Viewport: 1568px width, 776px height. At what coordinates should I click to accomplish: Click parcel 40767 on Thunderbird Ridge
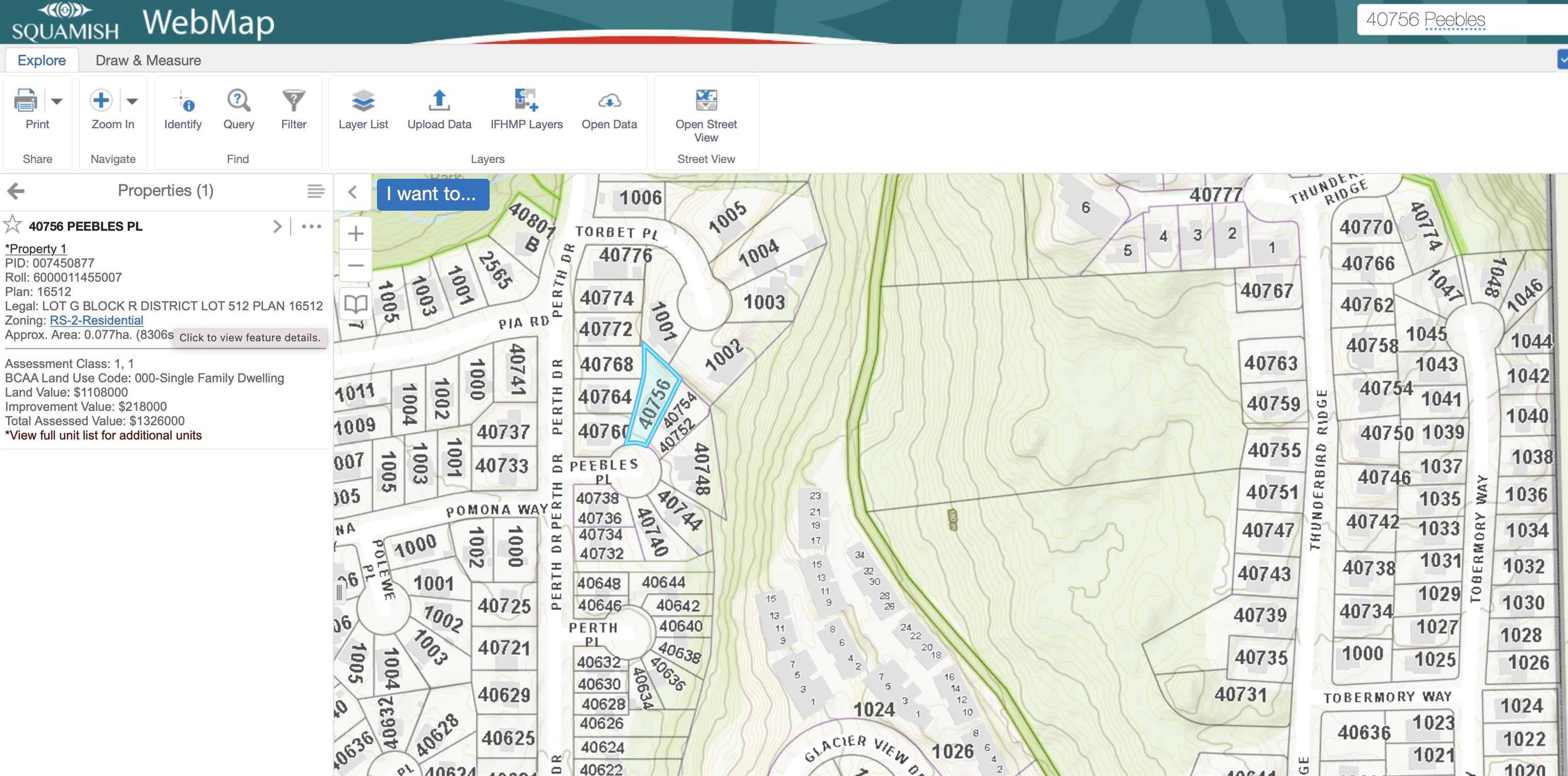(1267, 291)
